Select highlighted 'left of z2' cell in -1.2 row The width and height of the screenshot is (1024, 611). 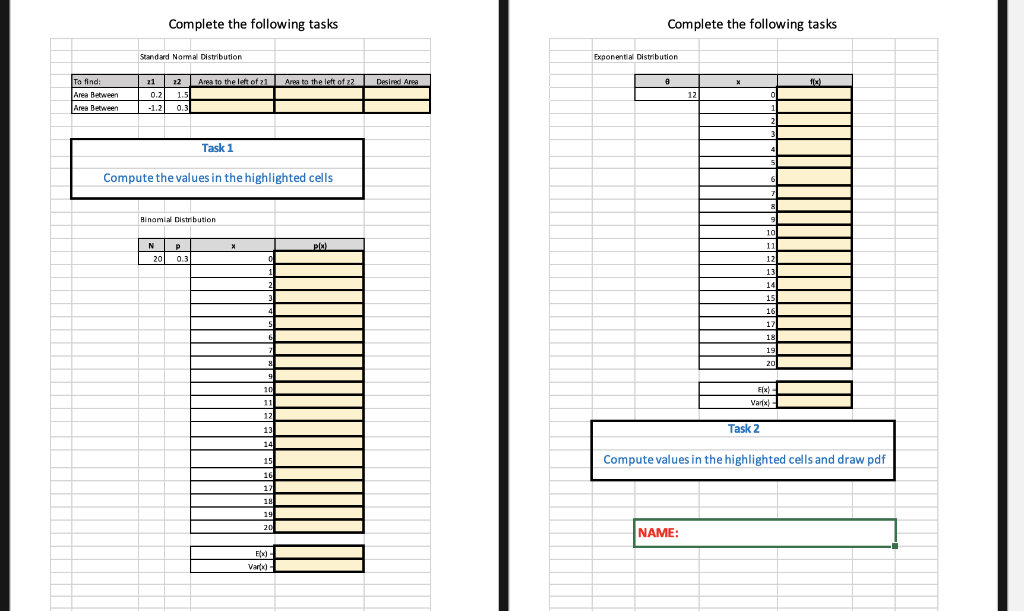click(x=319, y=107)
